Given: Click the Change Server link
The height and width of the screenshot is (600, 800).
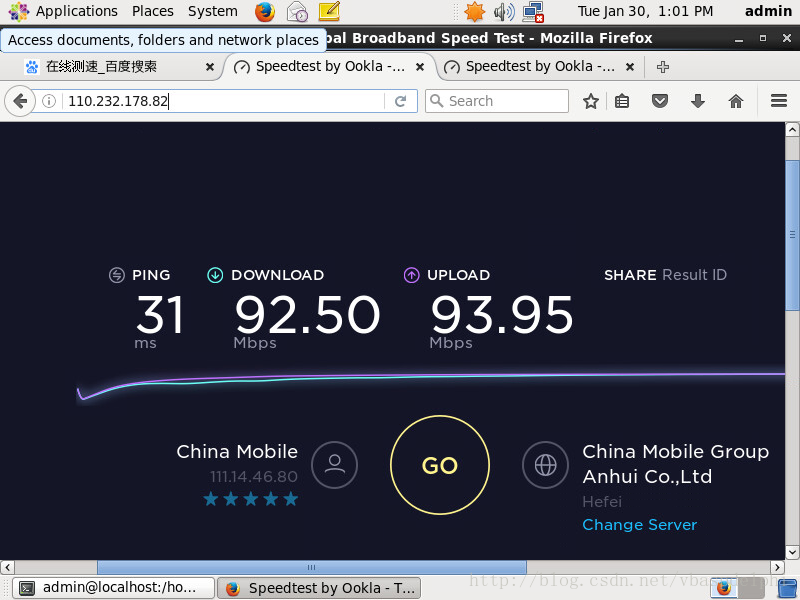Looking at the screenshot, I should (x=640, y=524).
